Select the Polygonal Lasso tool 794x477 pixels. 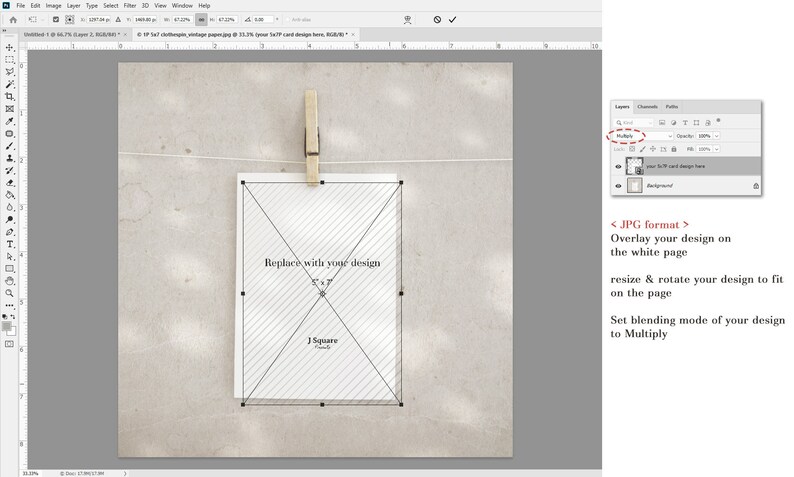pos(10,72)
